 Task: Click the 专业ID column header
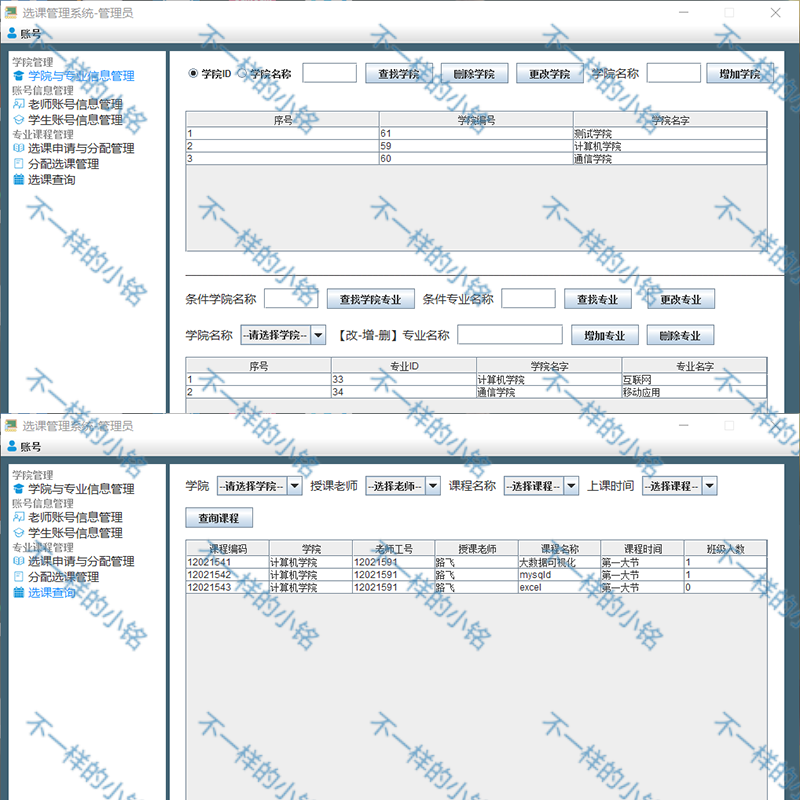point(404,366)
